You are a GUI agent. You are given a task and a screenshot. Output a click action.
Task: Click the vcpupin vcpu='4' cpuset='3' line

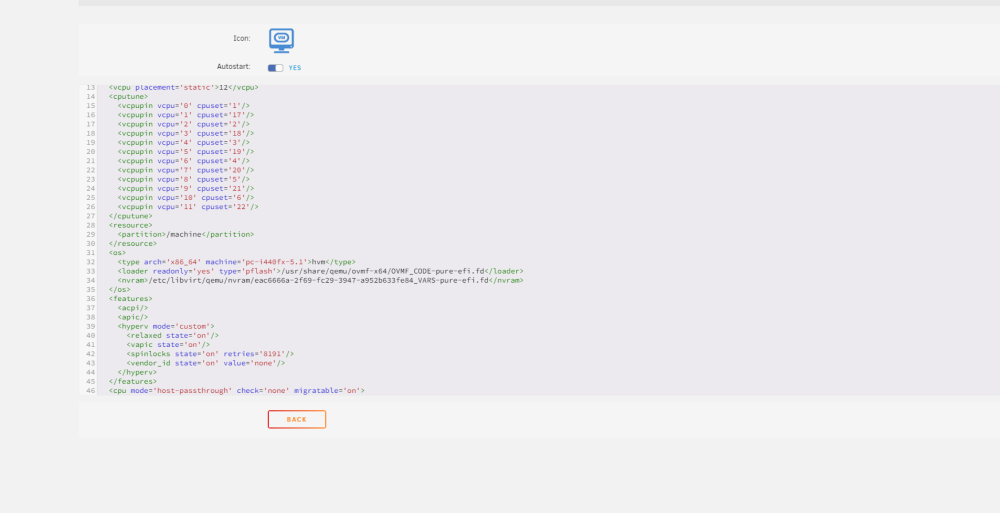pos(184,142)
